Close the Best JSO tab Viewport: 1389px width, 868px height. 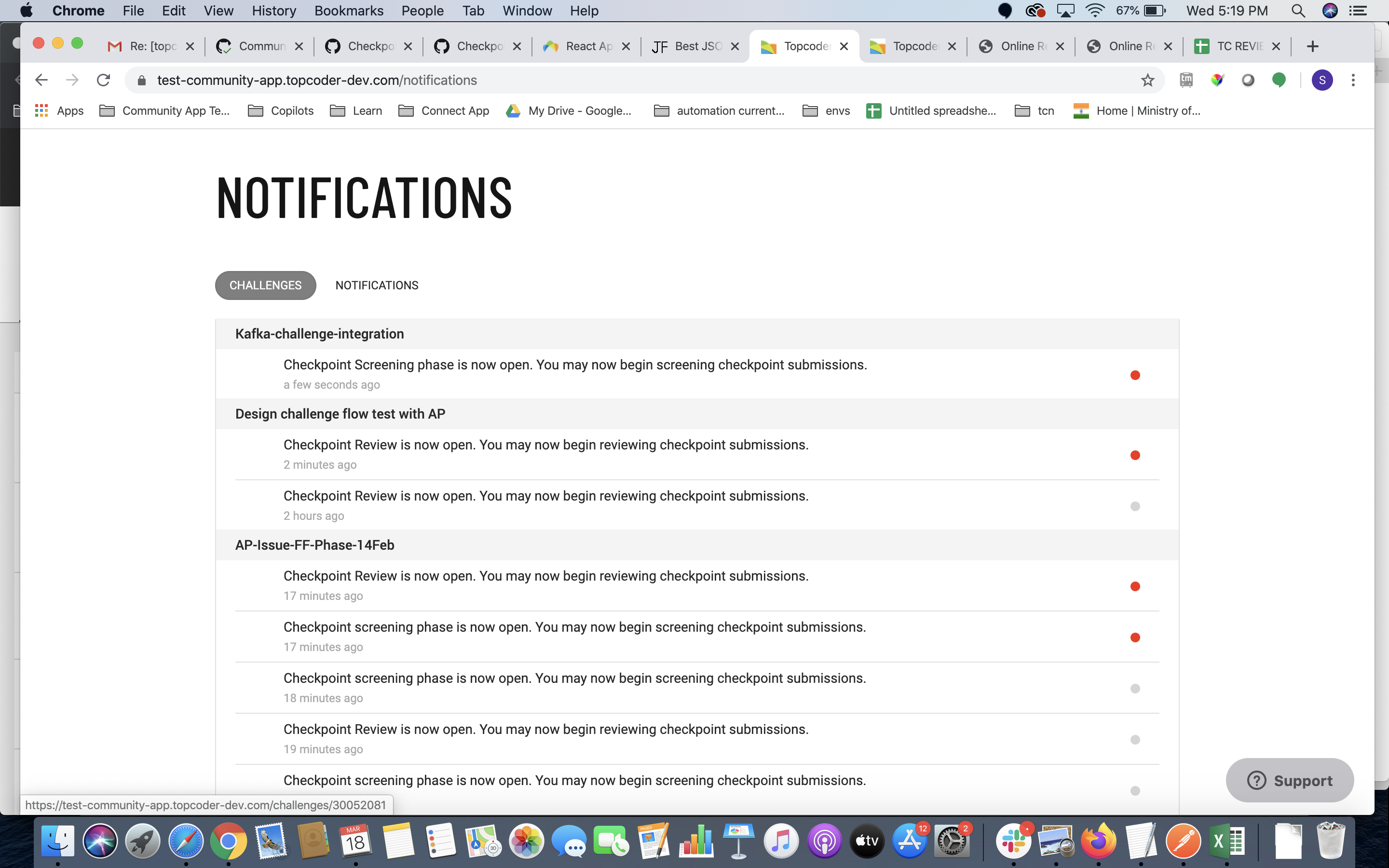pyautogui.click(x=735, y=46)
